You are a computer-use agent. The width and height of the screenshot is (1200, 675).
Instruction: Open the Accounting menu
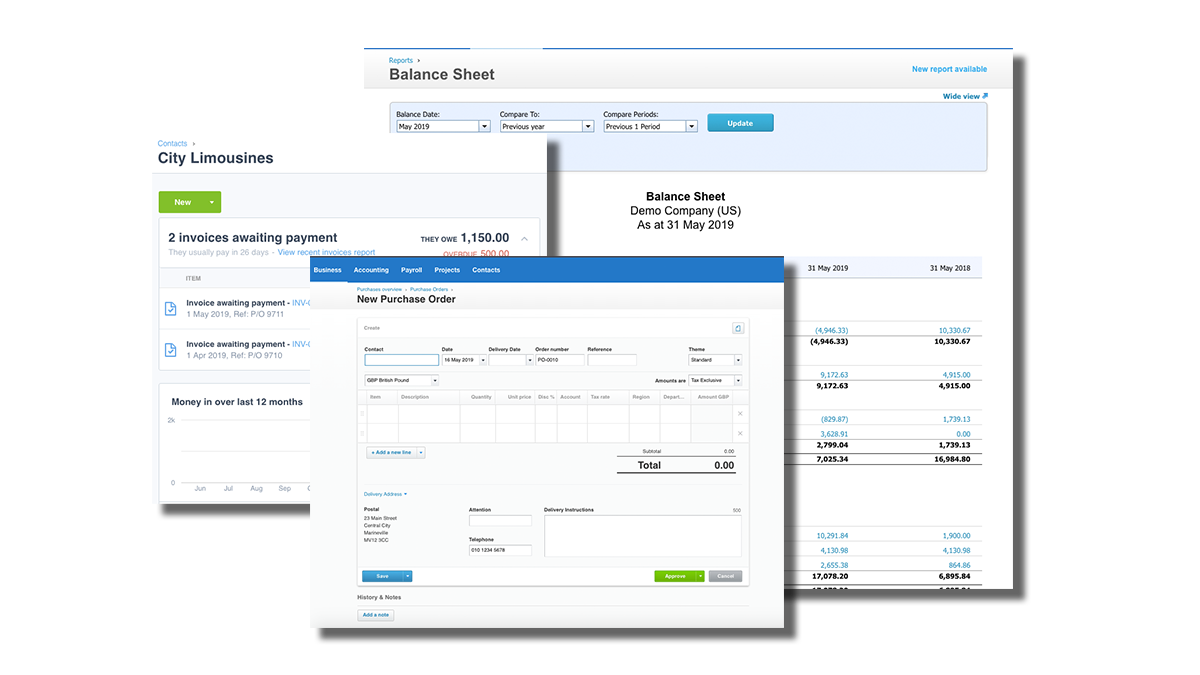(x=371, y=270)
